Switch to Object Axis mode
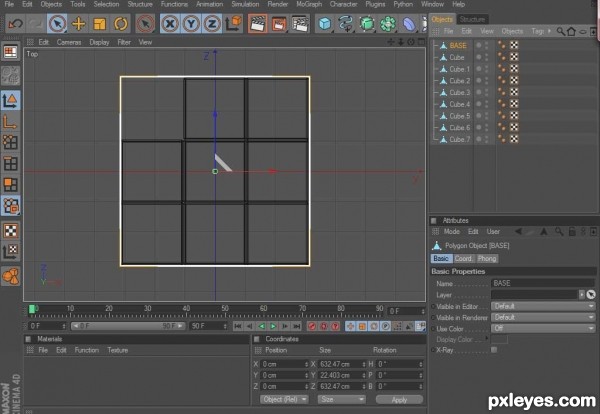Image resolution: width=600 pixels, height=414 pixels. (10, 122)
